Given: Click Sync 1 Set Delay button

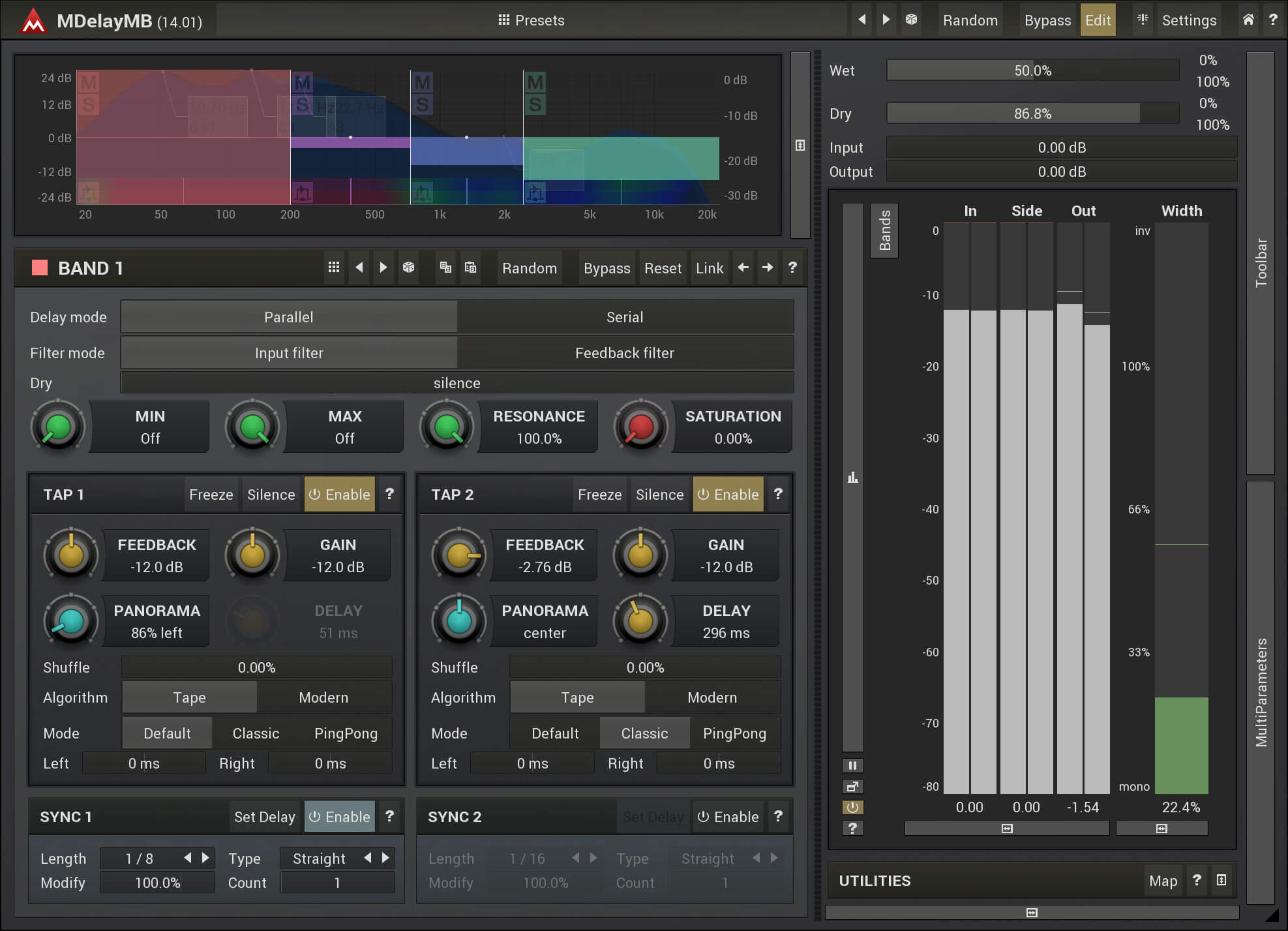Looking at the screenshot, I should coord(264,817).
